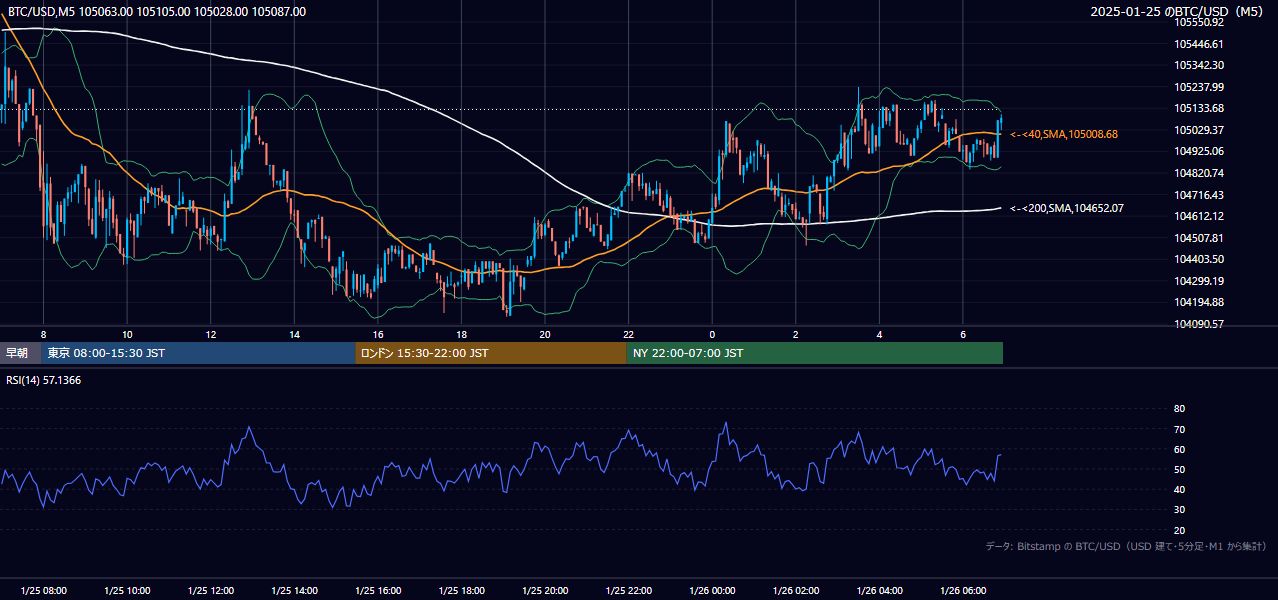Click time label 1/26 06:00
The height and width of the screenshot is (600, 1278).
coord(963,591)
